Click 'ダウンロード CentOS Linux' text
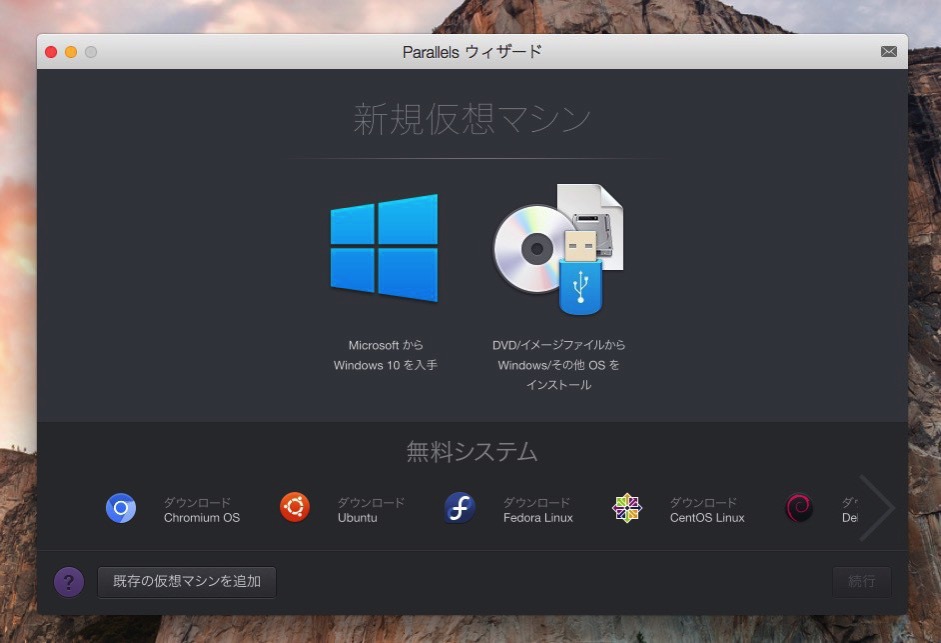Viewport: 941px width, 643px height. [x=707, y=510]
